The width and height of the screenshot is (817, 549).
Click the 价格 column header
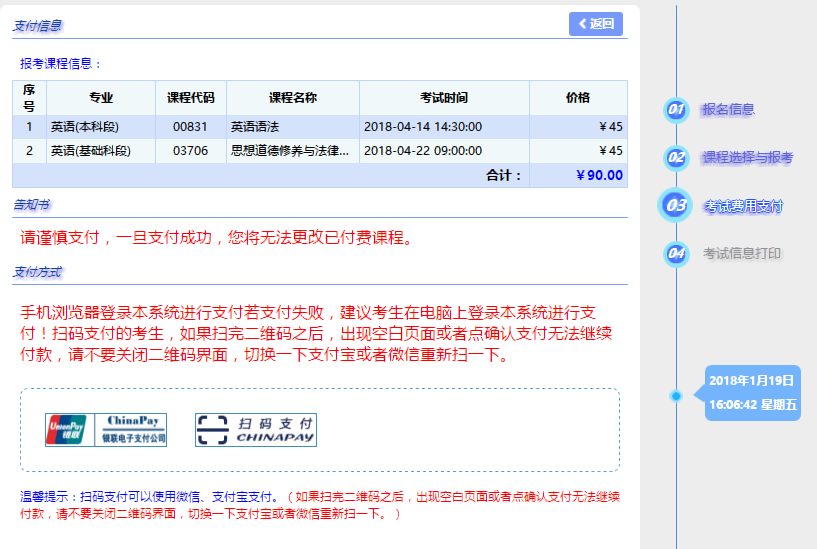pos(577,98)
